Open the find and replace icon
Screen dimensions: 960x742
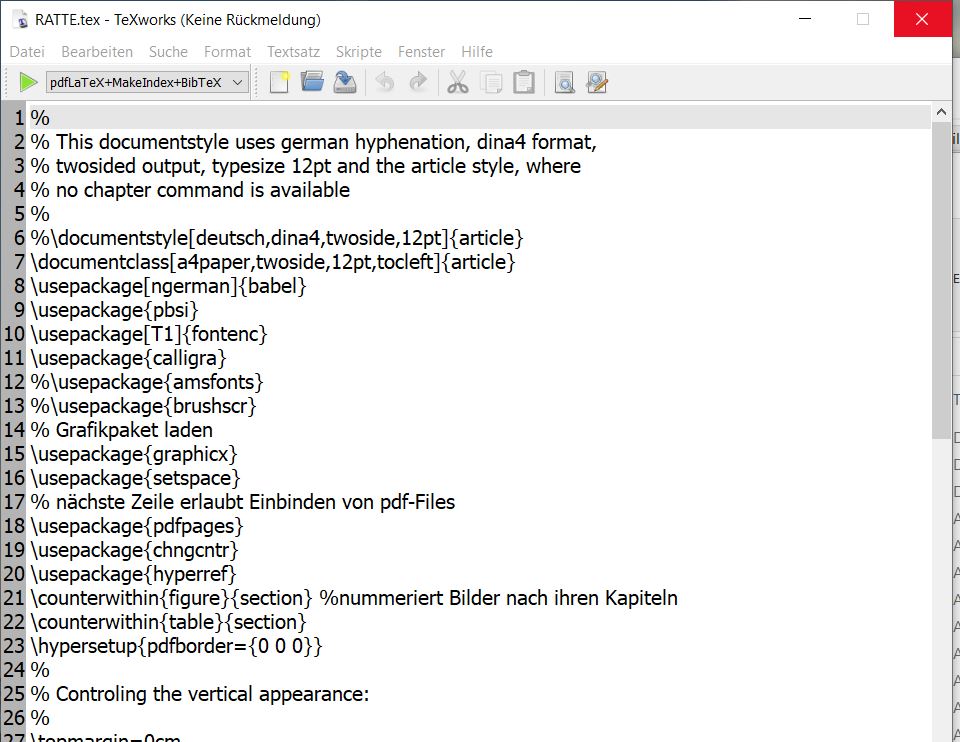(597, 82)
